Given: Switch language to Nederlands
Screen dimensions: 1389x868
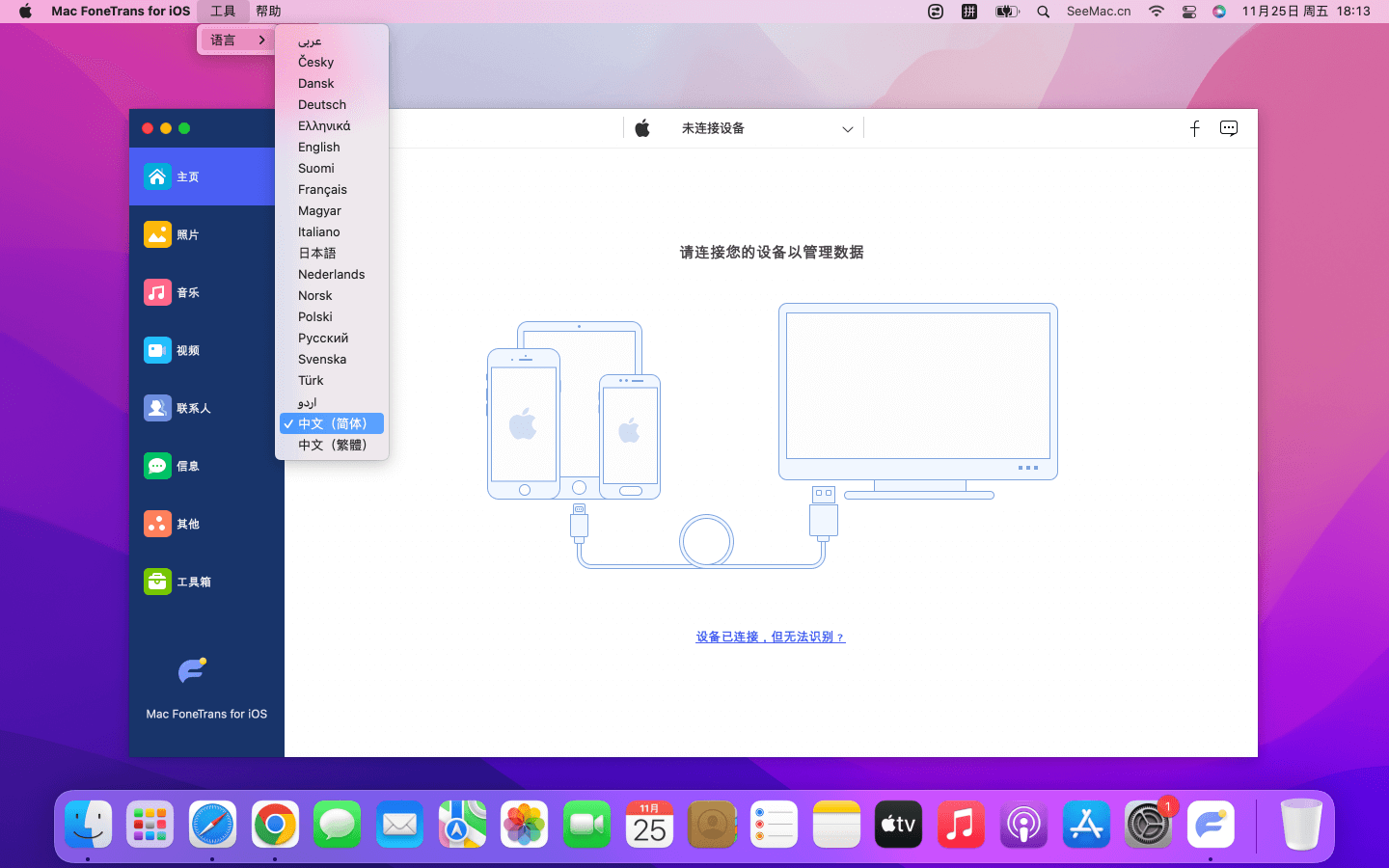Looking at the screenshot, I should pos(332,275).
